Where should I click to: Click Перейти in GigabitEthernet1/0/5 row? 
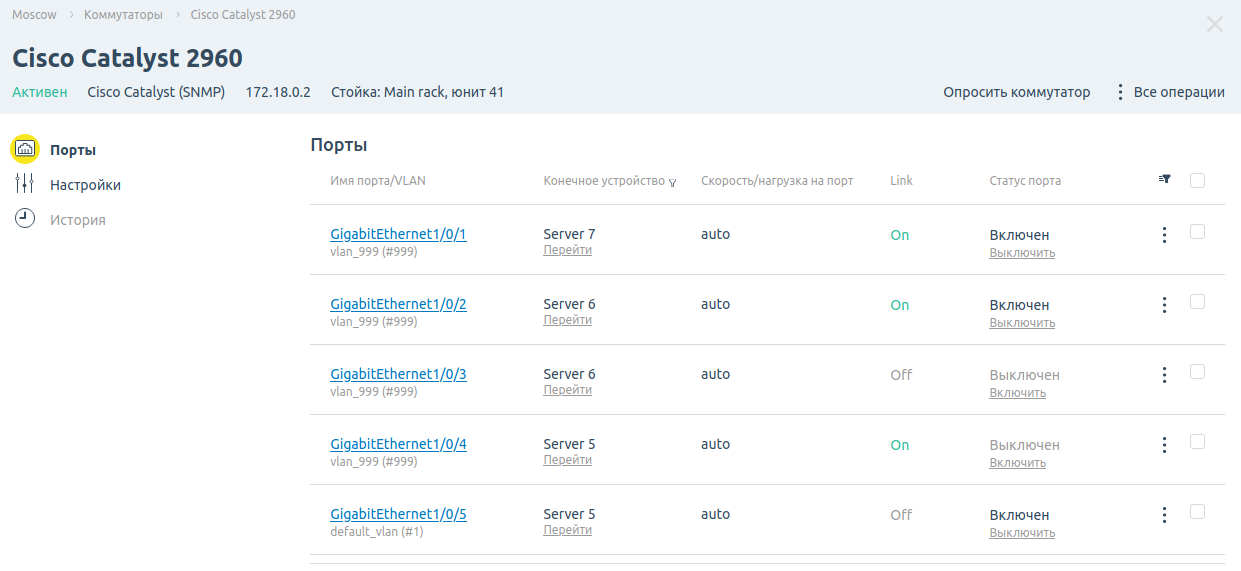(567, 530)
